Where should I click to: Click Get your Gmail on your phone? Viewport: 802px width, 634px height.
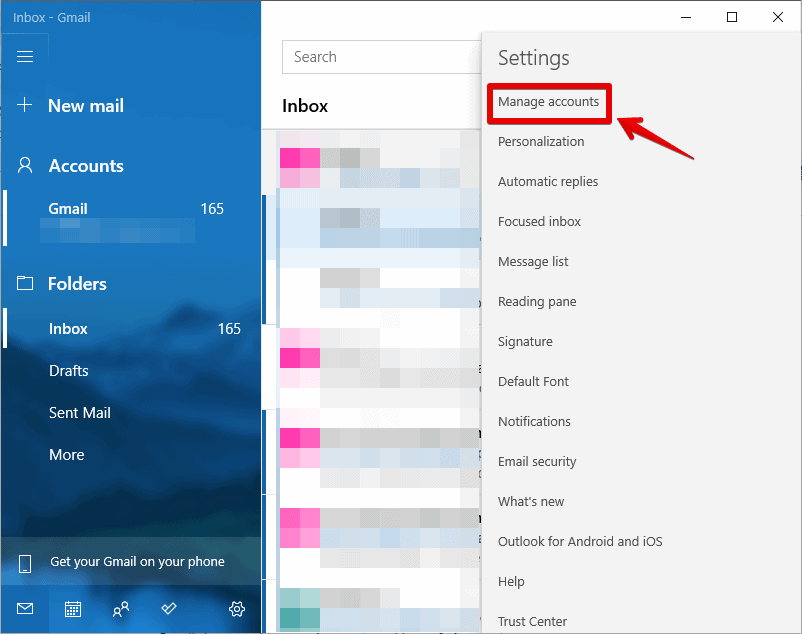137,561
